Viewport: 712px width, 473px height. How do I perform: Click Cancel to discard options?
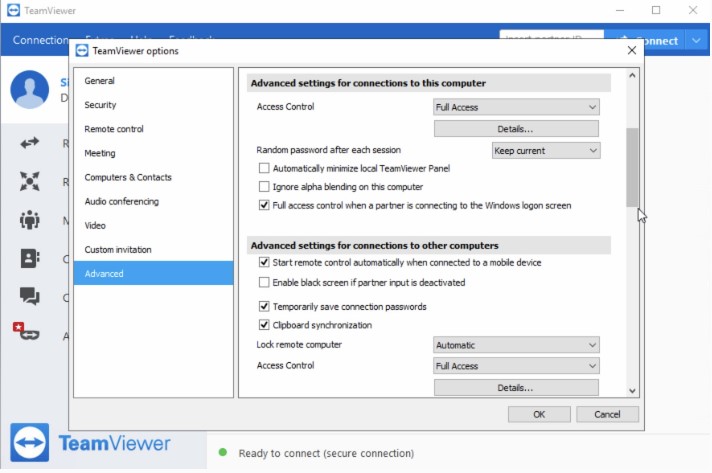coord(607,414)
